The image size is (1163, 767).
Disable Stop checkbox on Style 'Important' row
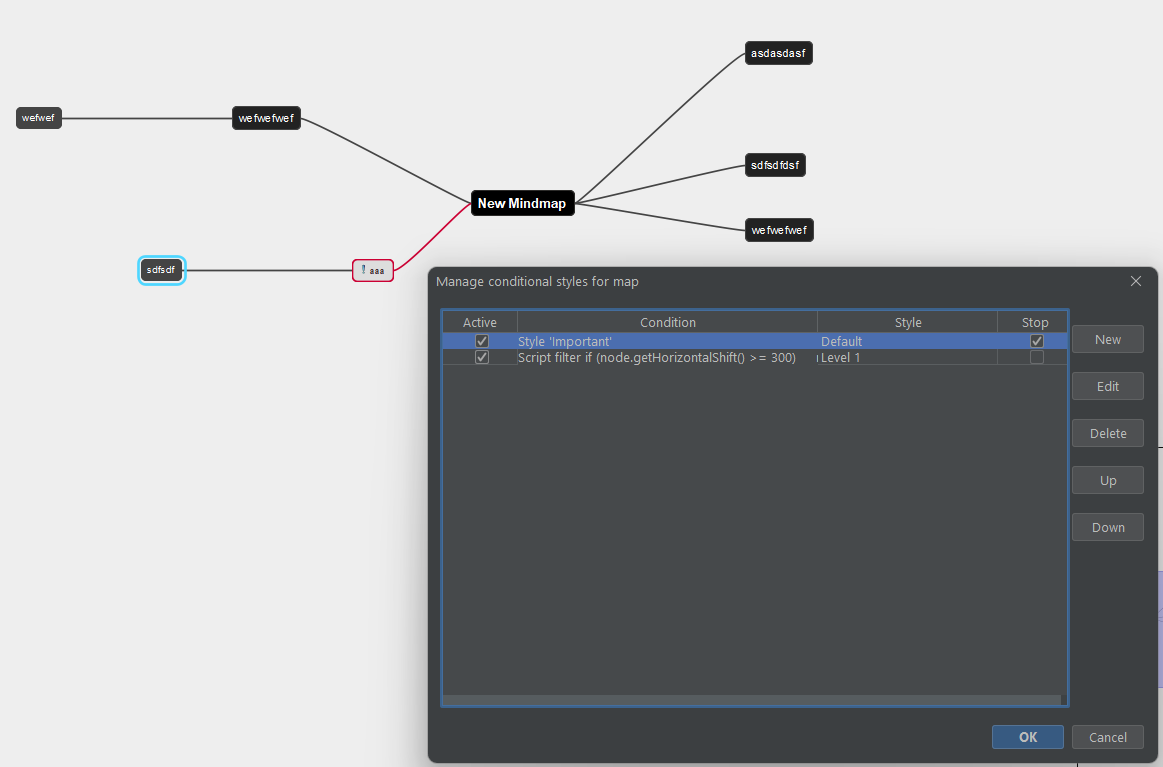(x=1037, y=340)
